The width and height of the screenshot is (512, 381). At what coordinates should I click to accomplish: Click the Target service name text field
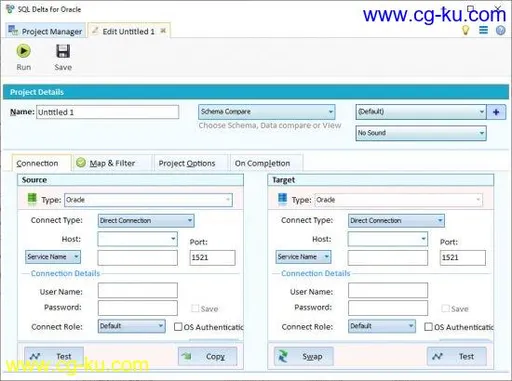388,258
